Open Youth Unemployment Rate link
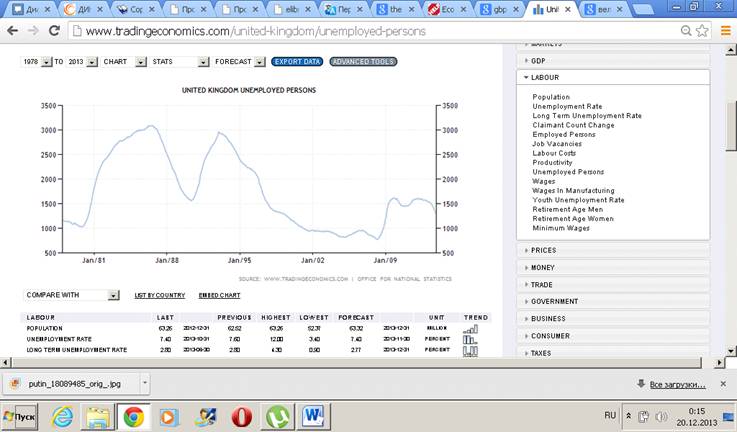This screenshot has width=737, height=432. coord(578,199)
